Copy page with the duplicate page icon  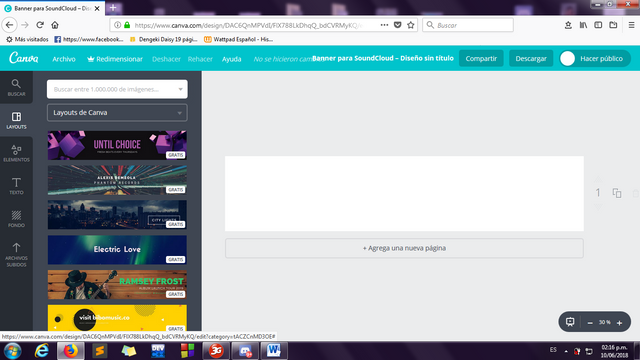click(x=617, y=193)
